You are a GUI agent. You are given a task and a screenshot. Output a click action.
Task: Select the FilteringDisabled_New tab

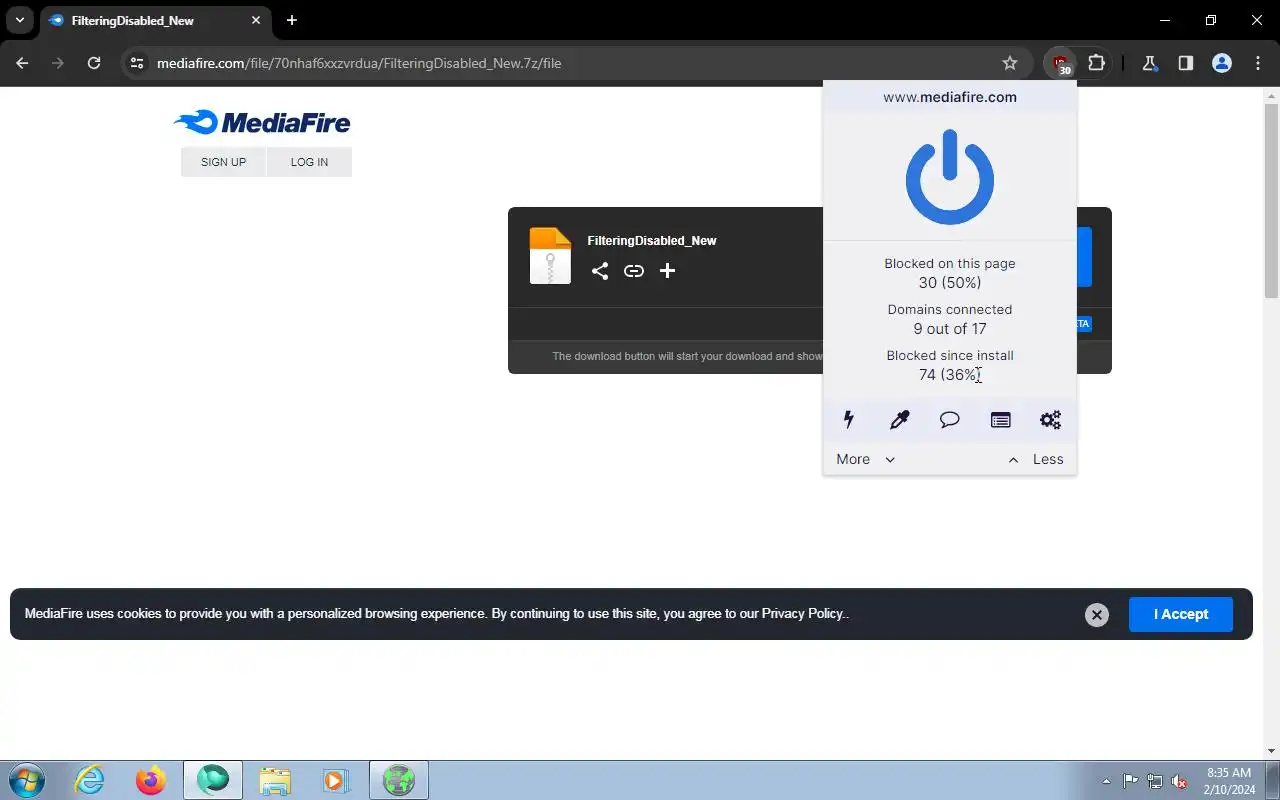tap(155, 20)
